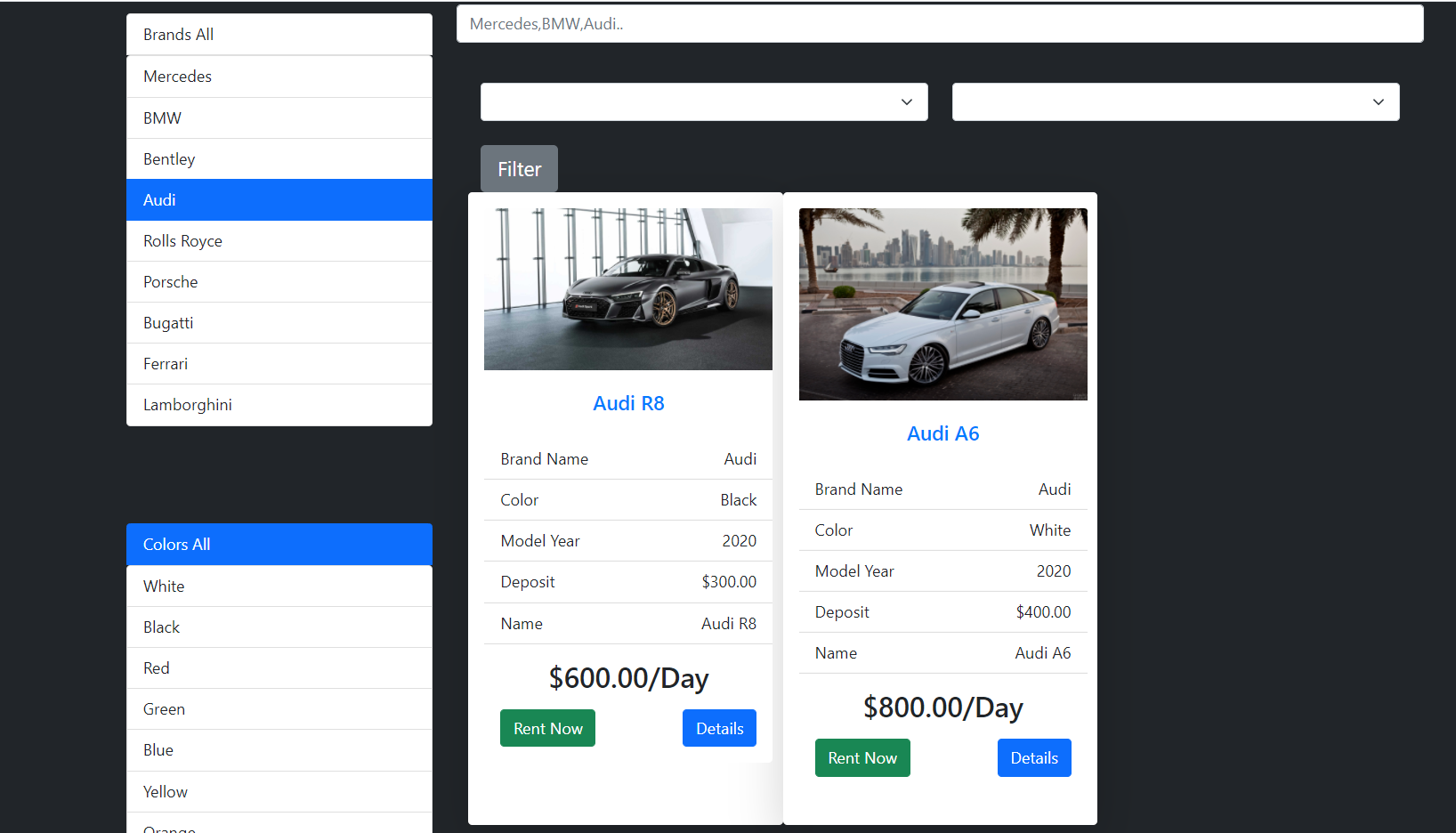Screen dimensions: 1456x833
Task: Open the right sorting dropdown
Action: (1175, 101)
